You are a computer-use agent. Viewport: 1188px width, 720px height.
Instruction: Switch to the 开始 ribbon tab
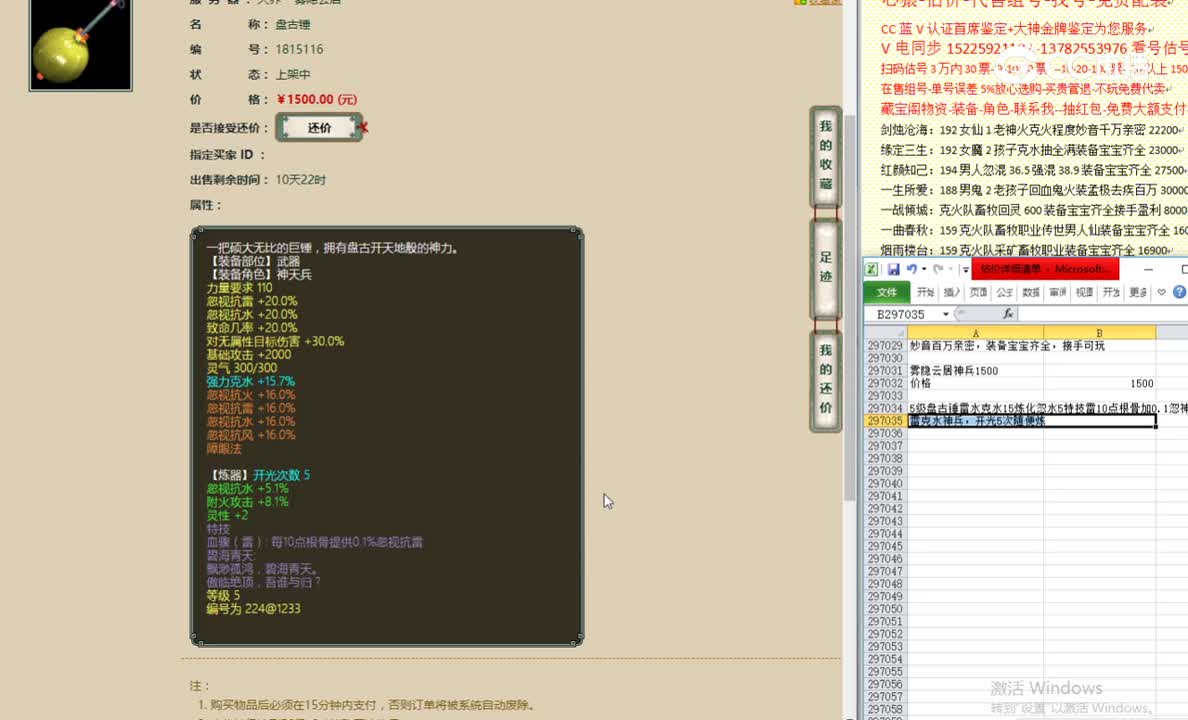point(925,292)
